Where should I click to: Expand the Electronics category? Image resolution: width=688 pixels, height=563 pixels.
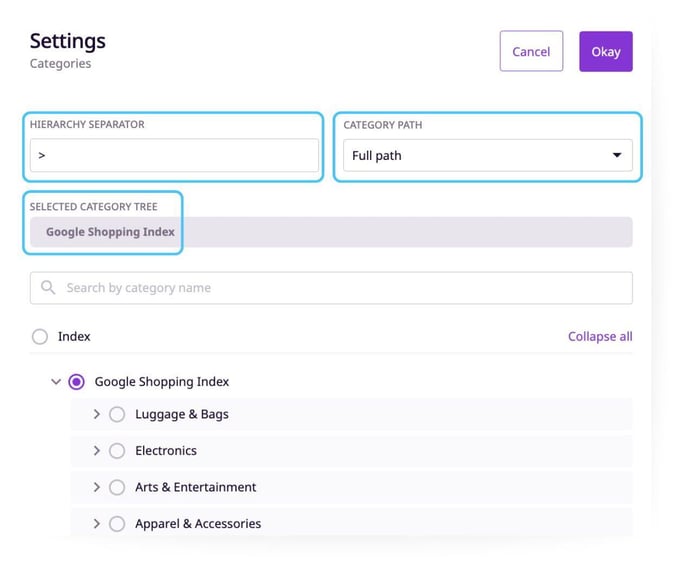pyautogui.click(x=97, y=450)
